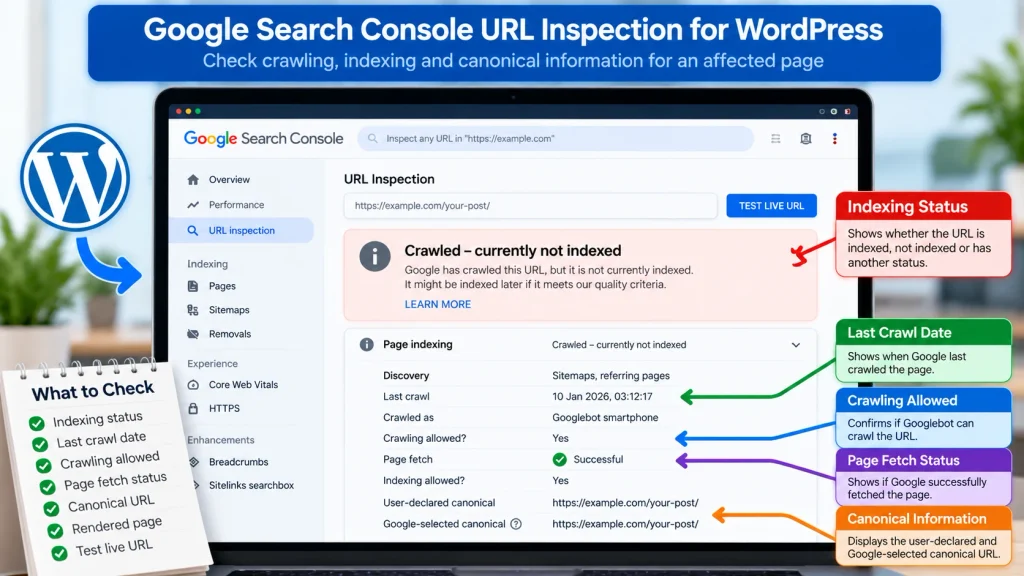Open HTTPS report in sidebar

pyautogui.click(x=224, y=408)
